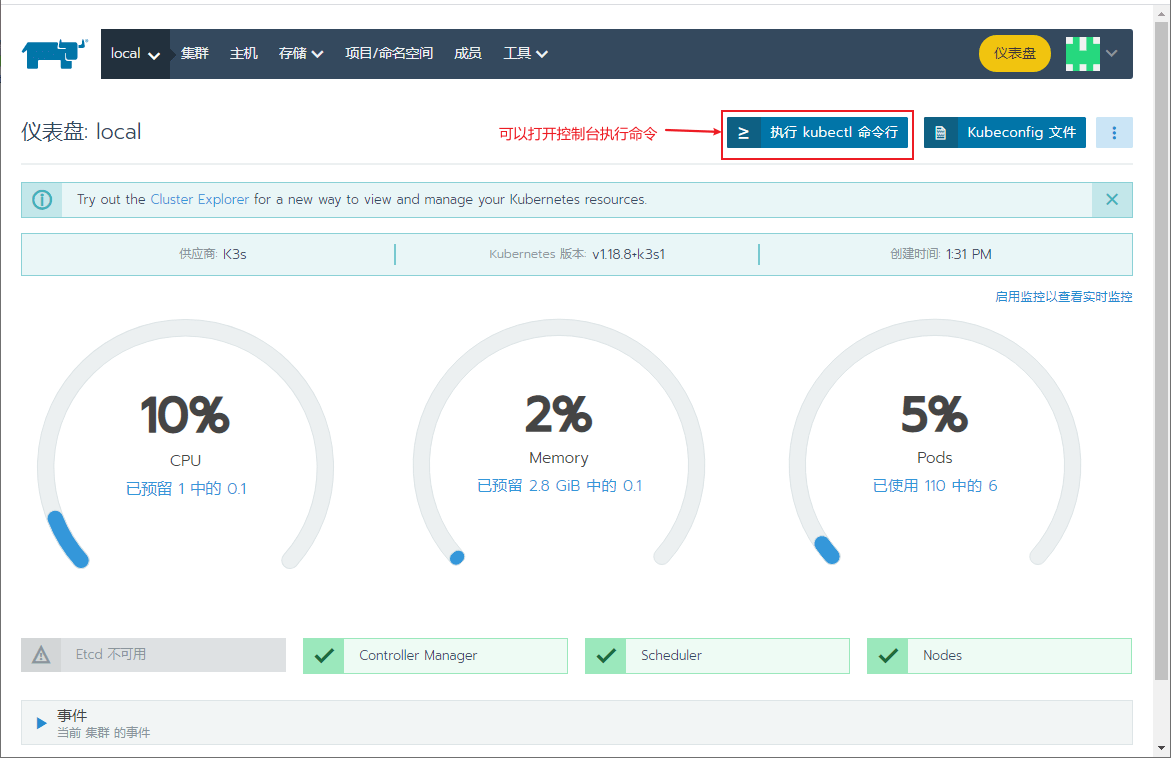Screen dimensions: 1171x758
Task: Open the local cluster dropdown
Action: 135,54
